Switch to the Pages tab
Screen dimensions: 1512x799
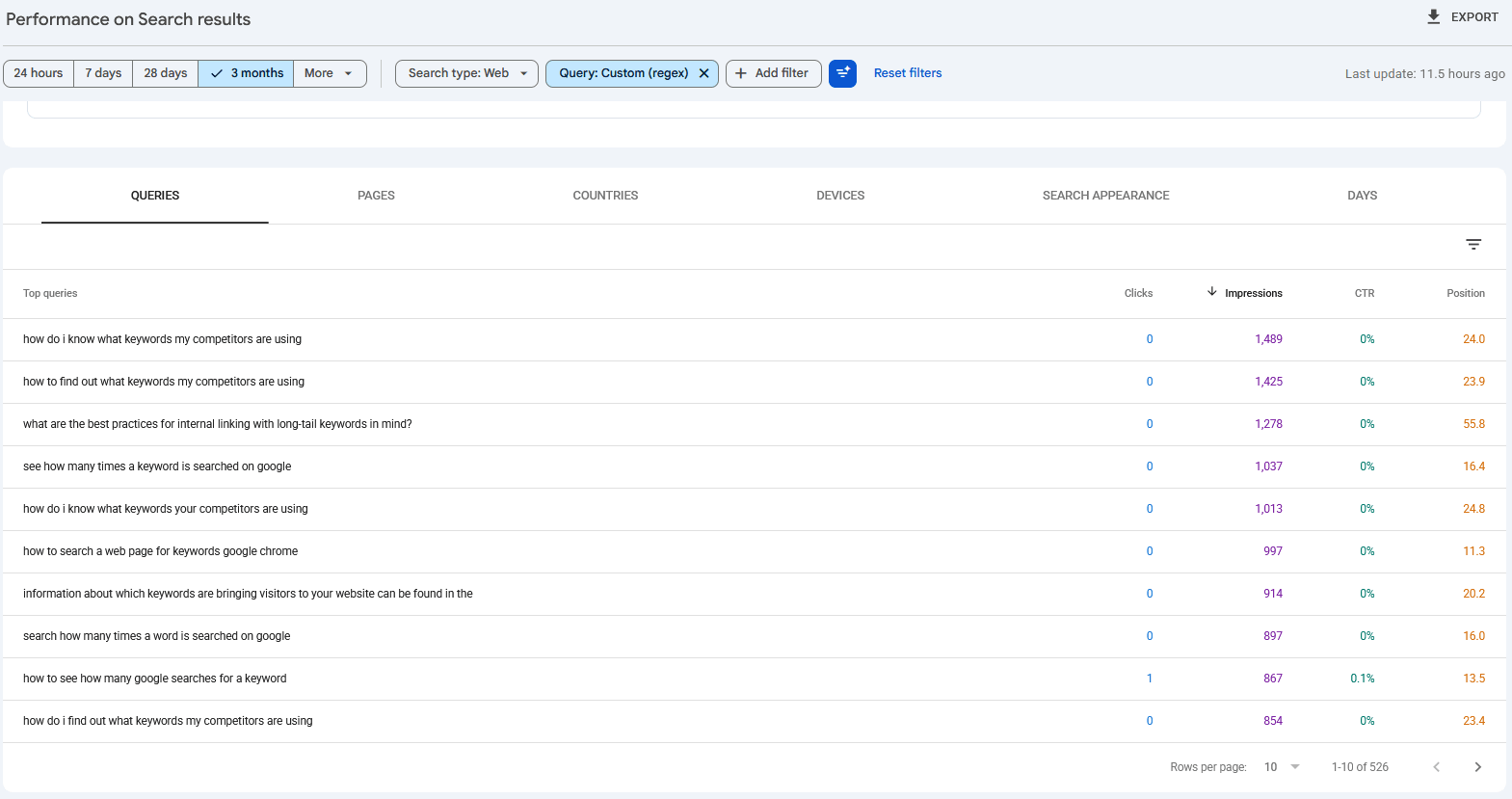point(376,196)
